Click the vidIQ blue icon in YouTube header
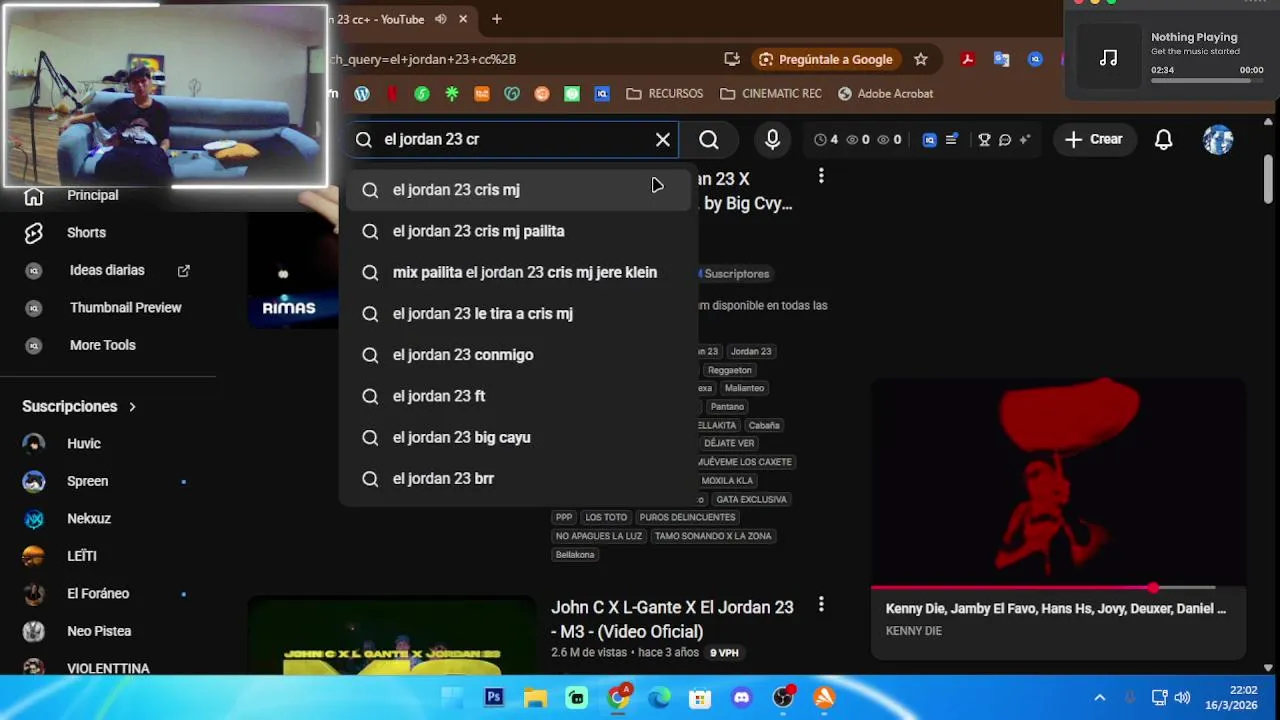 click(x=929, y=140)
